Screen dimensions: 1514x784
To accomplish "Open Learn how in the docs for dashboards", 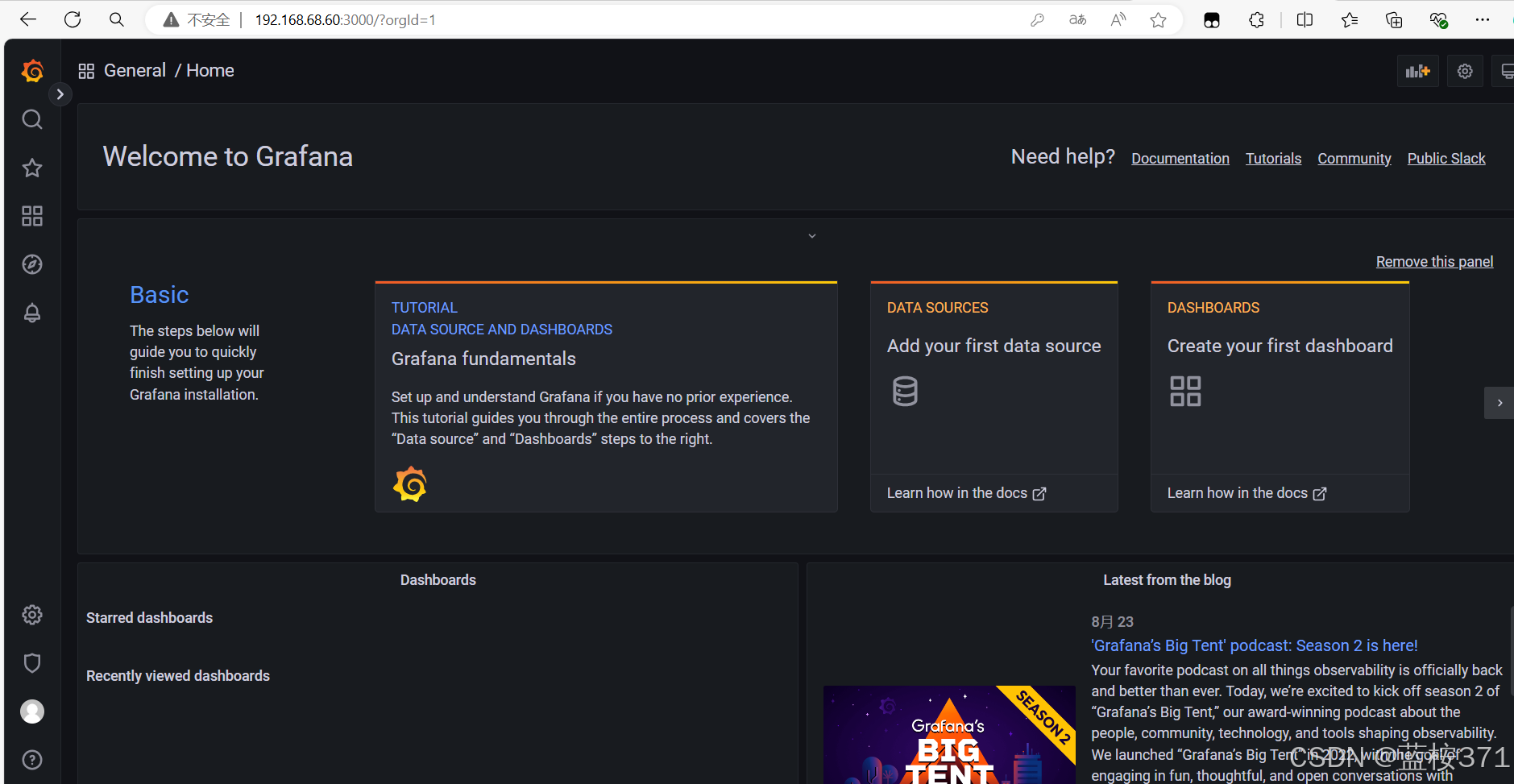I will point(1246,493).
